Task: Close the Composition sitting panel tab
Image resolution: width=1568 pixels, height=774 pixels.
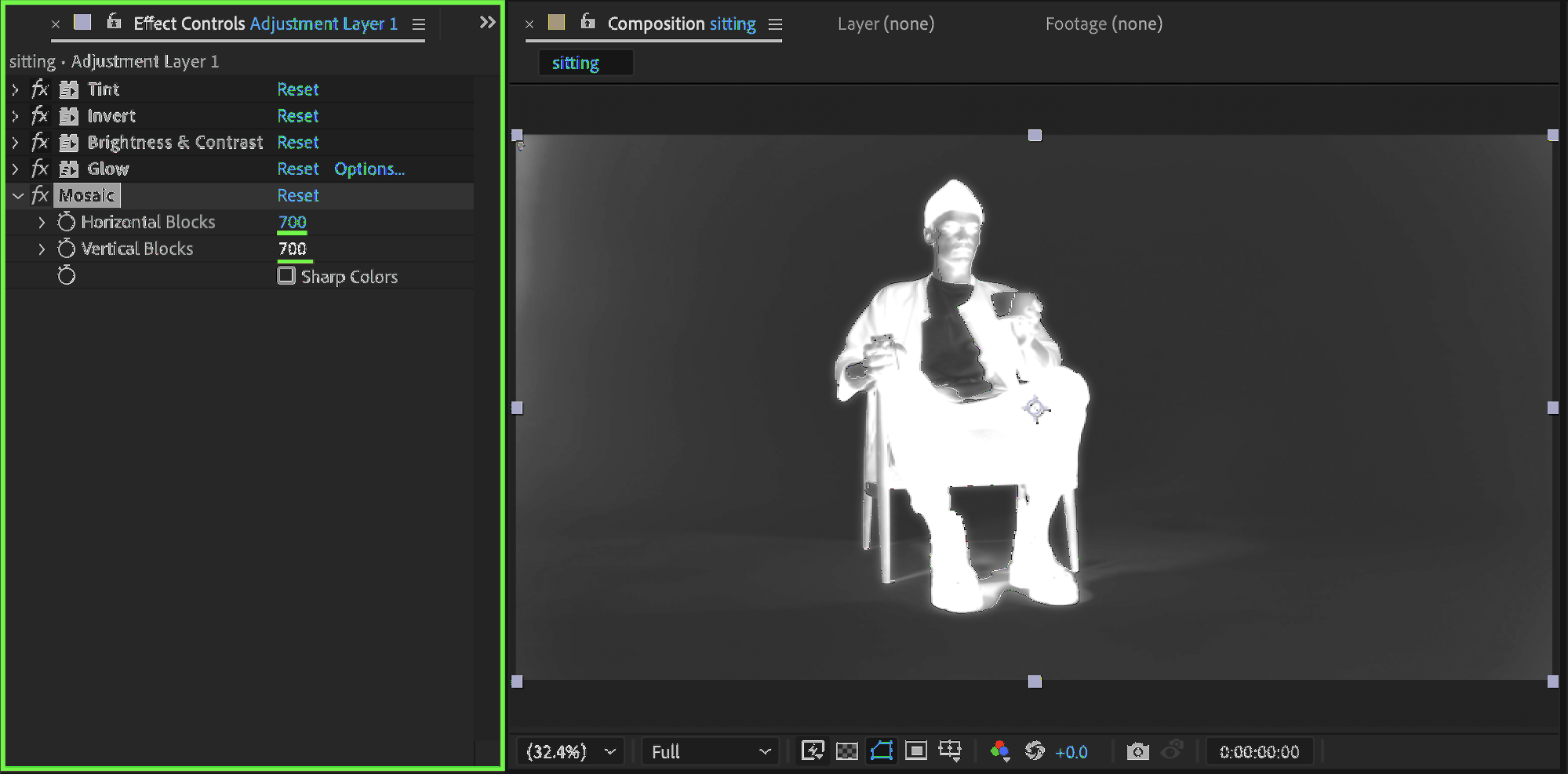Action: coord(529,24)
